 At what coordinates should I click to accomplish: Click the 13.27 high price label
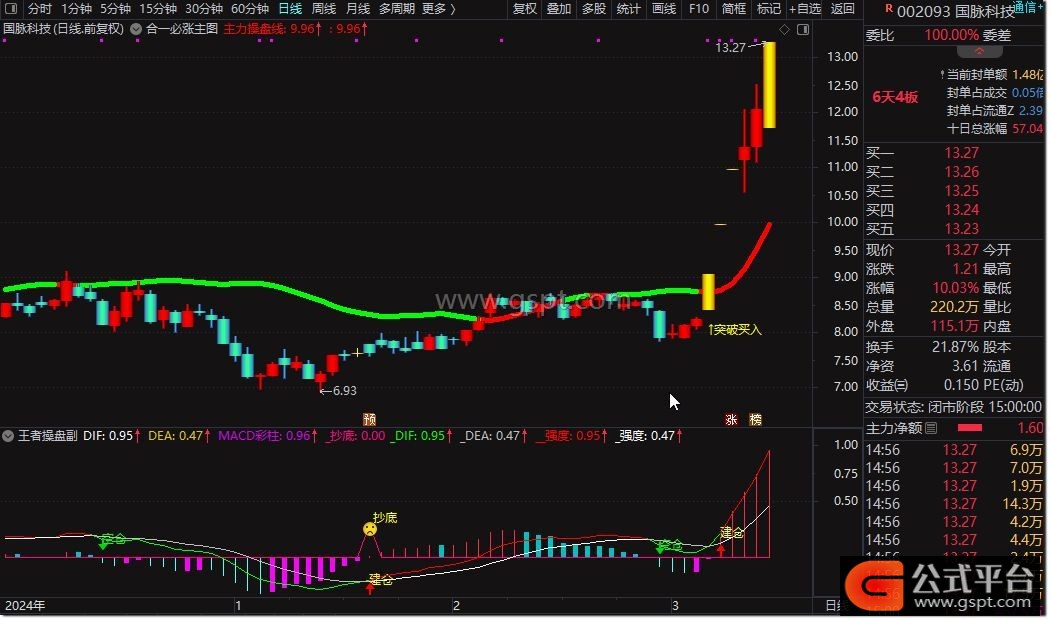[730, 47]
